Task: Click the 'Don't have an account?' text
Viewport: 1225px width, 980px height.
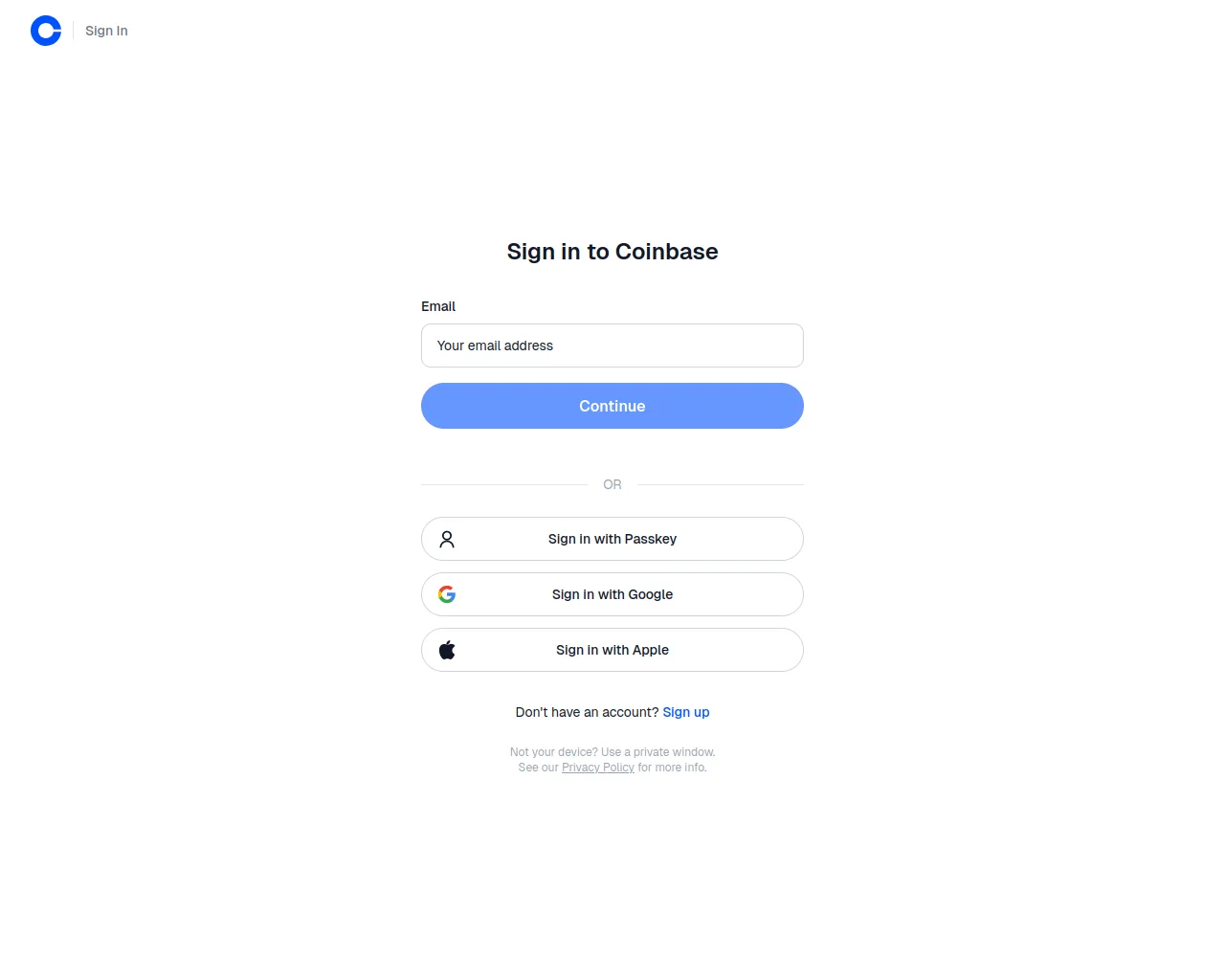Action: coord(587,713)
